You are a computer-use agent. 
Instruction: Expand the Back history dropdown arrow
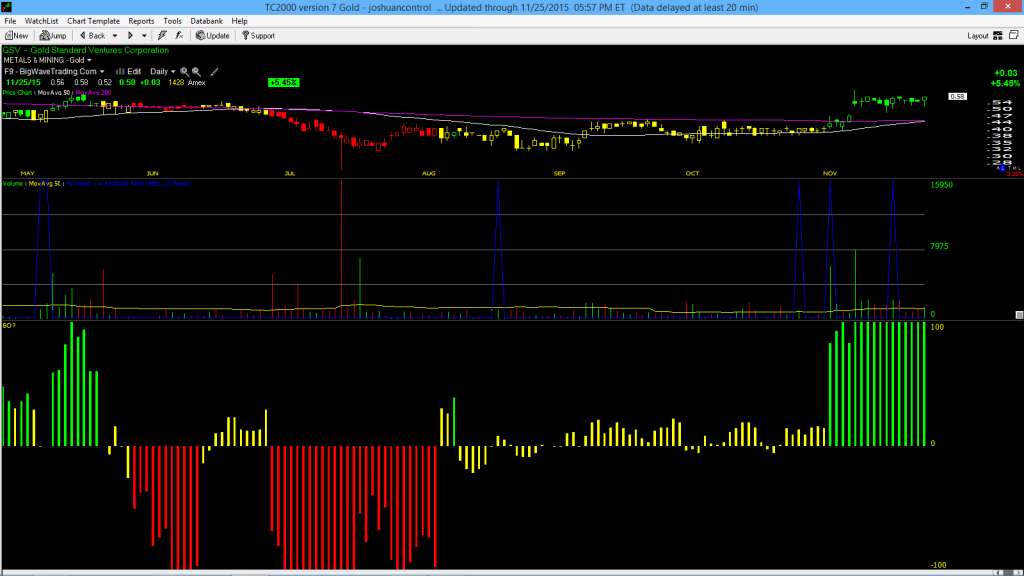point(115,36)
